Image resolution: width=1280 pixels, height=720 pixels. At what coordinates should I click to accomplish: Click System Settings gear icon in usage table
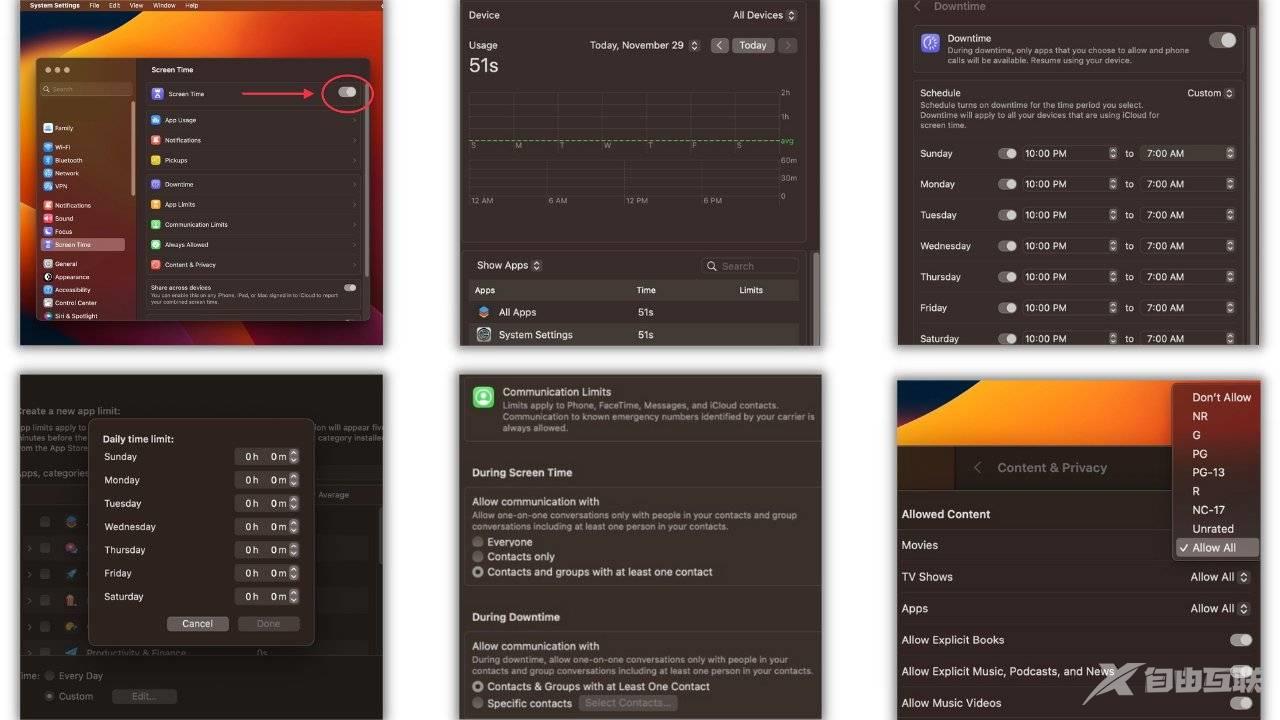[x=484, y=335]
